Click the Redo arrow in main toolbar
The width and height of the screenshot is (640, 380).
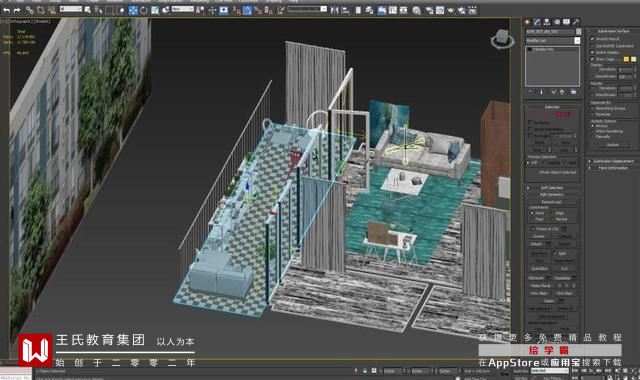(17, 10)
